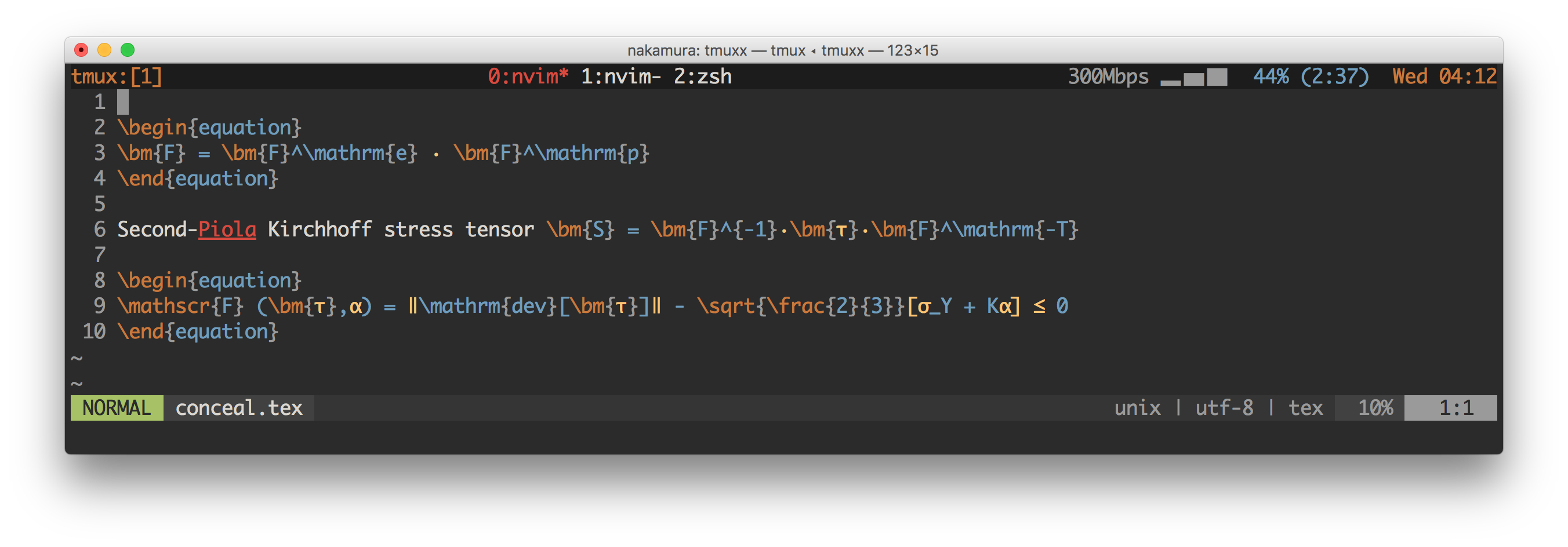This screenshot has width=1568, height=547.
Task: Click the utf-8 encoding label
Action: click(x=1224, y=409)
